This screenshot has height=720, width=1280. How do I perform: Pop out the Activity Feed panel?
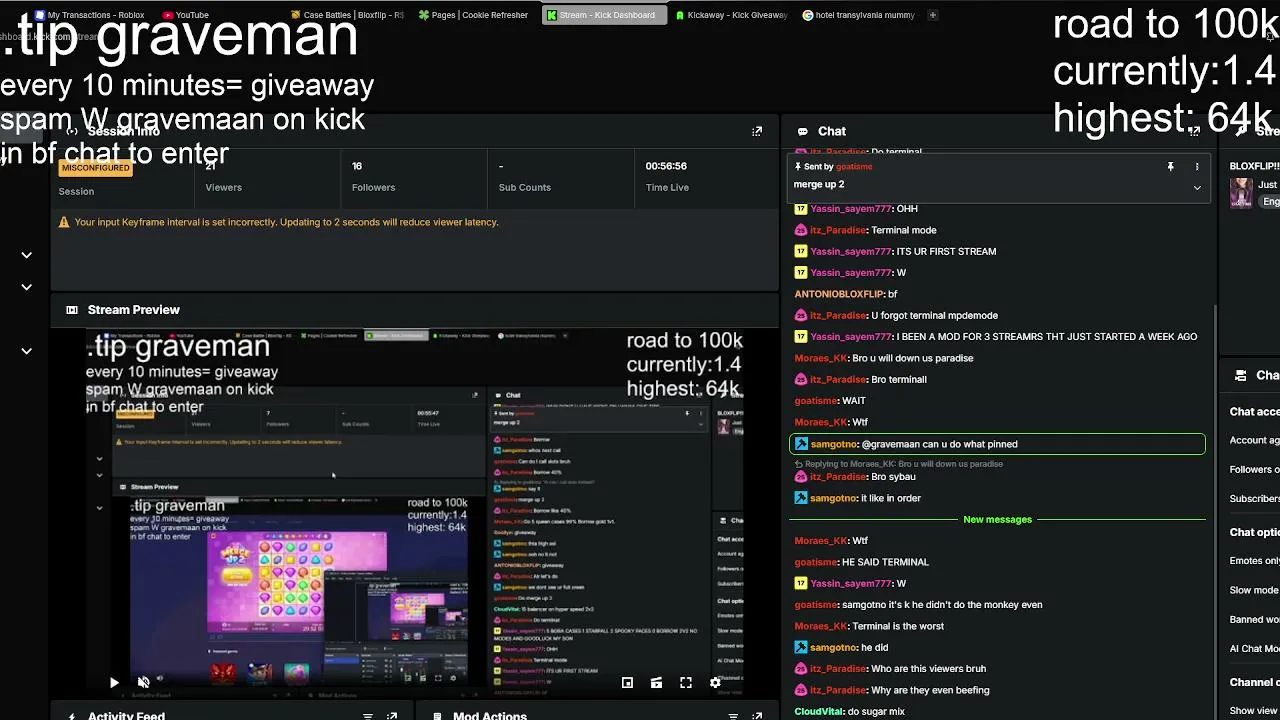tap(392, 716)
